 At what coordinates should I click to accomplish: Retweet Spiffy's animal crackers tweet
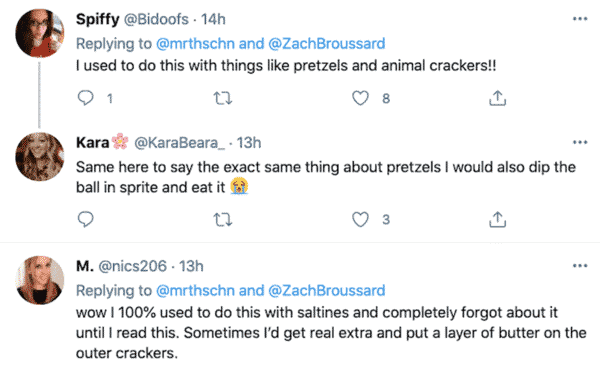tap(223, 98)
